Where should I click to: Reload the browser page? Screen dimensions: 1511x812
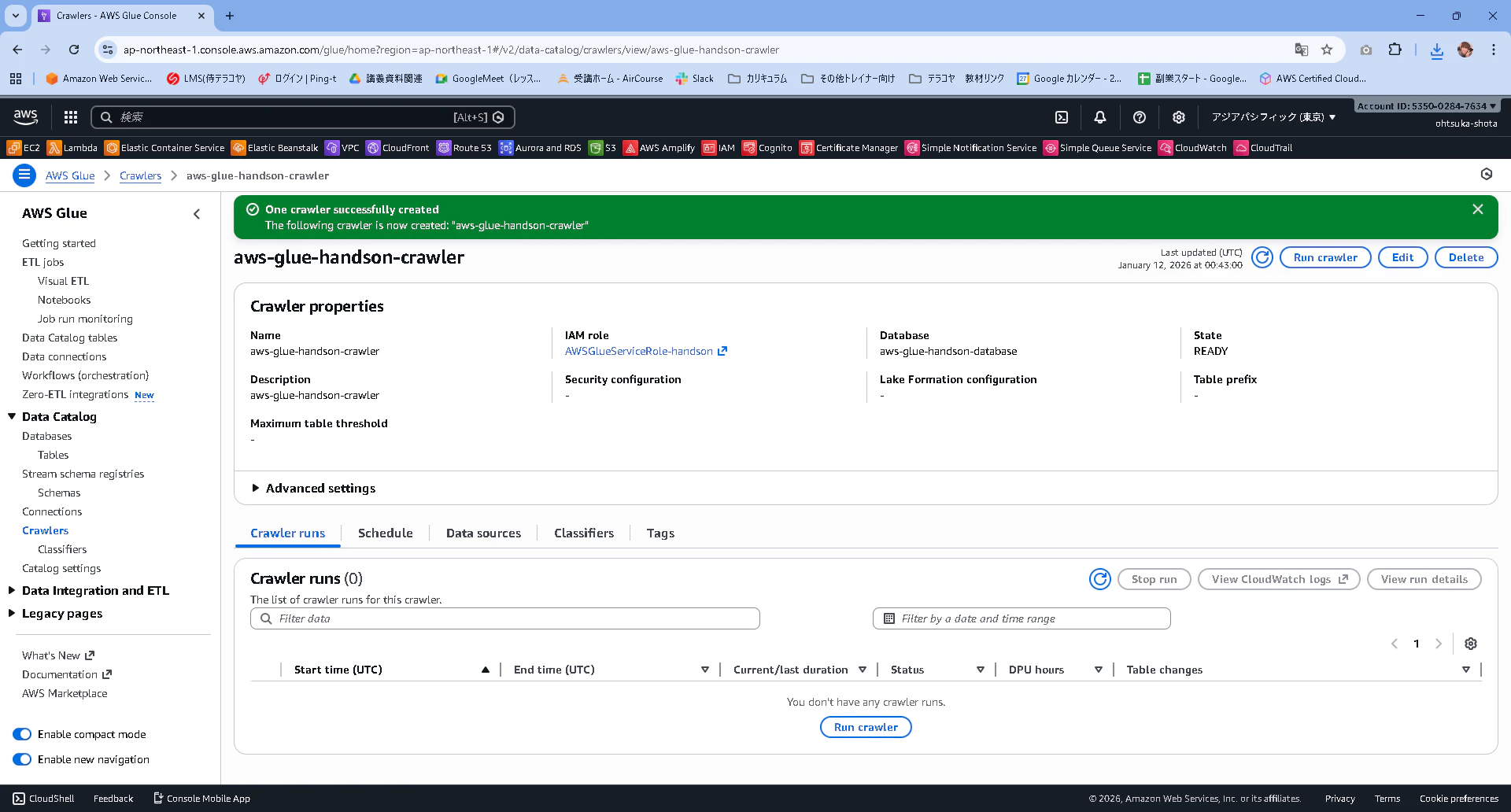(74, 50)
